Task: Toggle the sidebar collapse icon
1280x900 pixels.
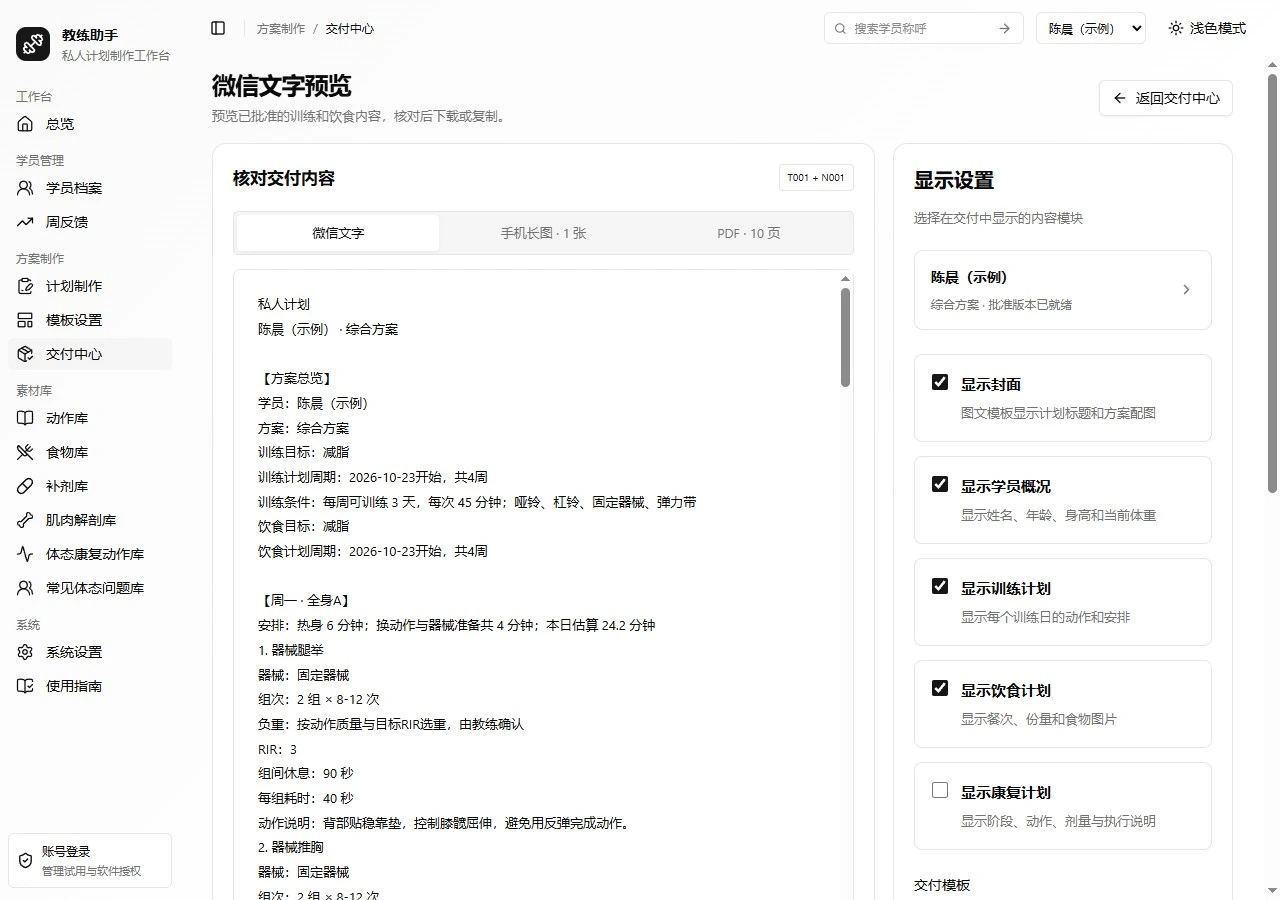Action: [x=218, y=28]
